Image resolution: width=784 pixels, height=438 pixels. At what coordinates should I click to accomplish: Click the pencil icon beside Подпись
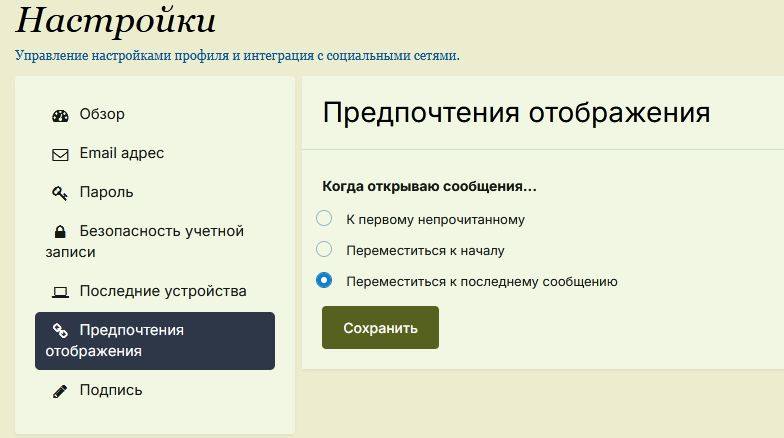(60, 391)
